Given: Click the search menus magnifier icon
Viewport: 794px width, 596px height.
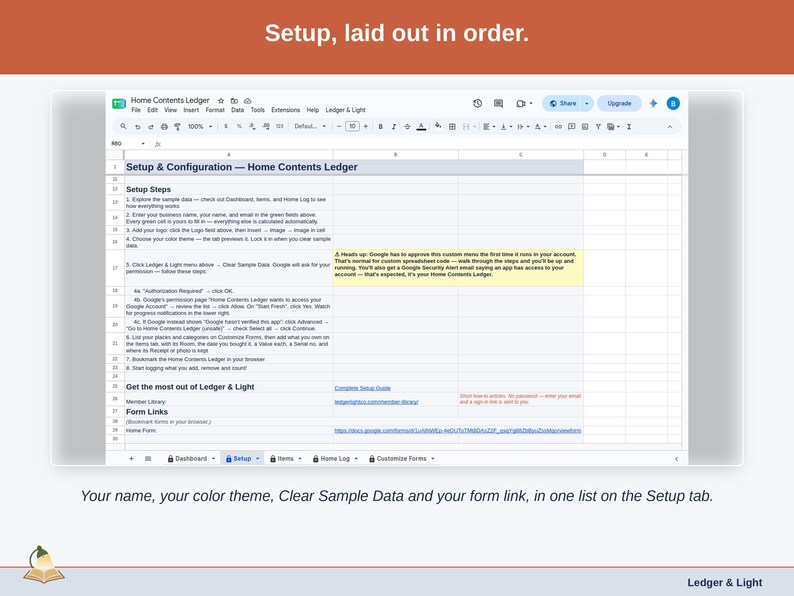Looking at the screenshot, I should [123, 126].
